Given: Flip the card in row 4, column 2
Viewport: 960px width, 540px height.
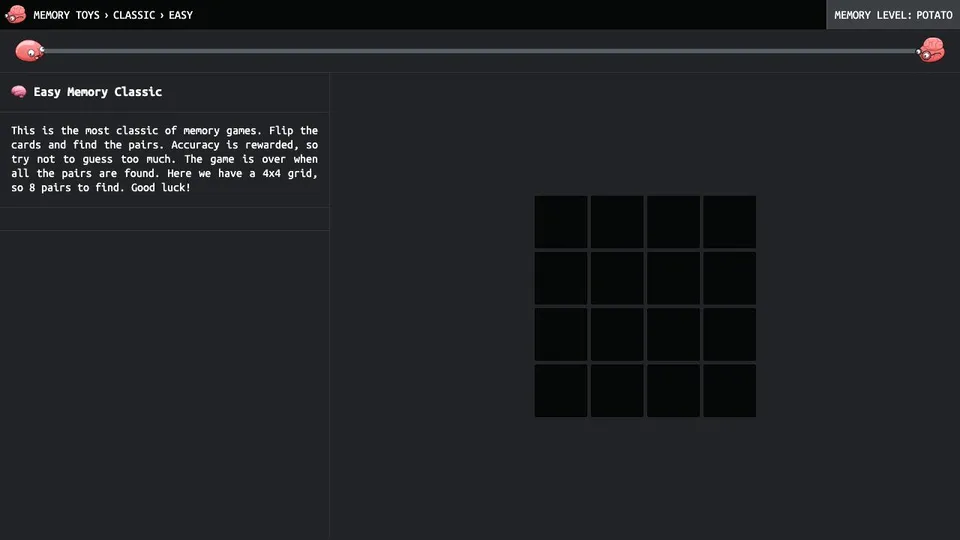Looking at the screenshot, I should (x=617, y=391).
